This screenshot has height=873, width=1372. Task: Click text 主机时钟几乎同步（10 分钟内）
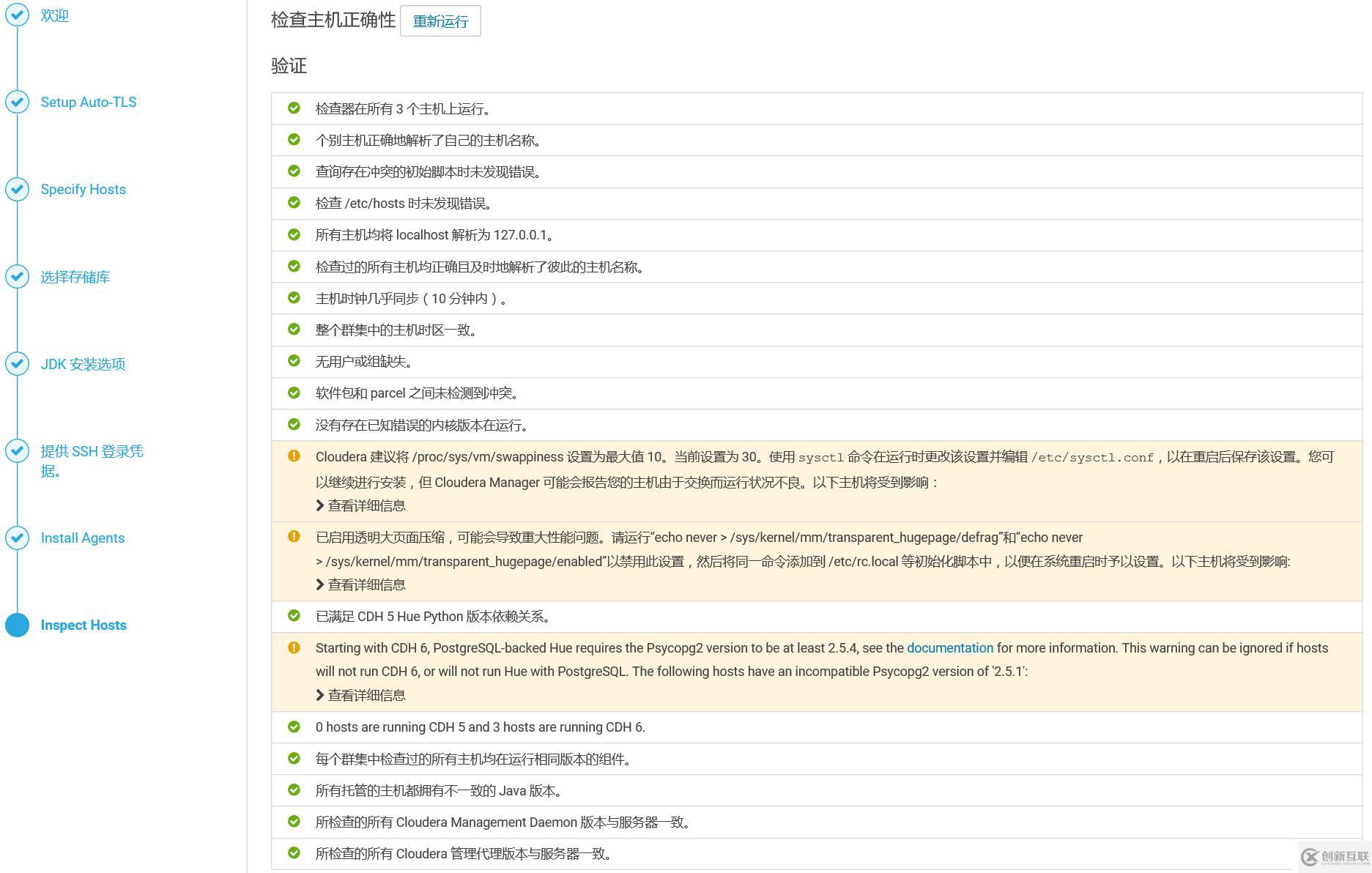(x=412, y=299)
